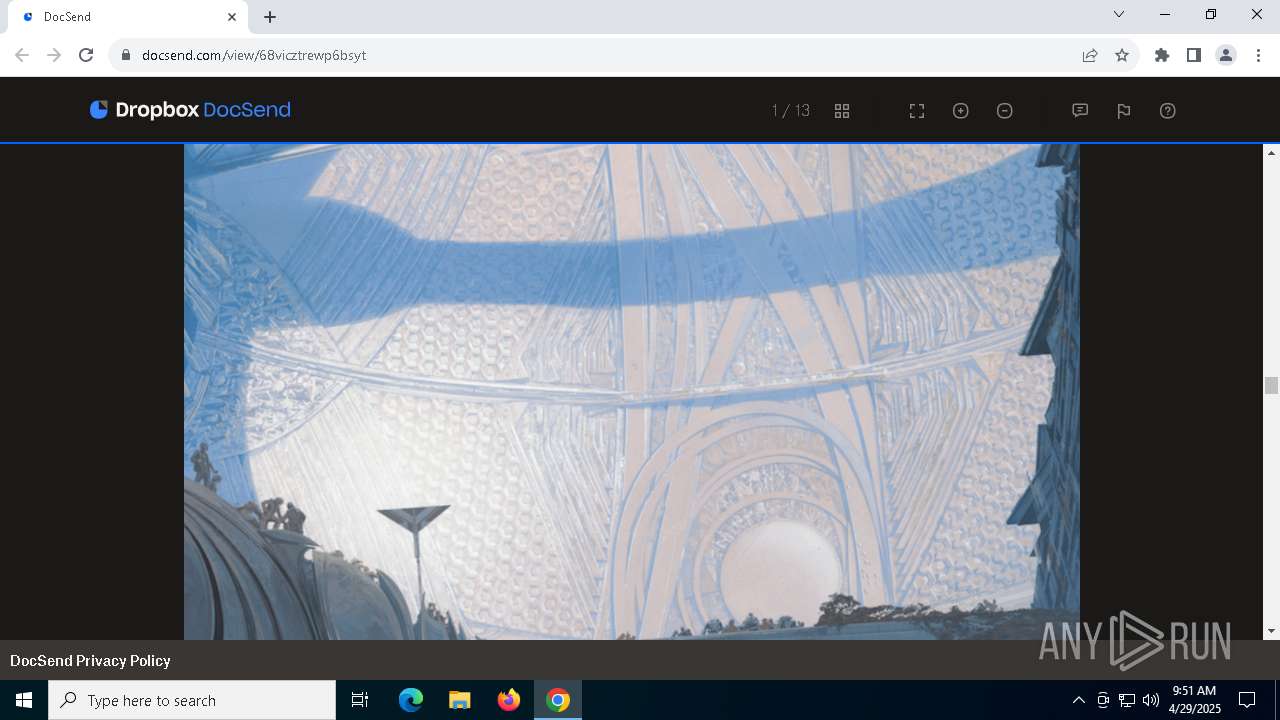The height and width of the screenshot is (720, 1280).
Task: Click the scrollbar up arrow
Action: [1271, 153]
